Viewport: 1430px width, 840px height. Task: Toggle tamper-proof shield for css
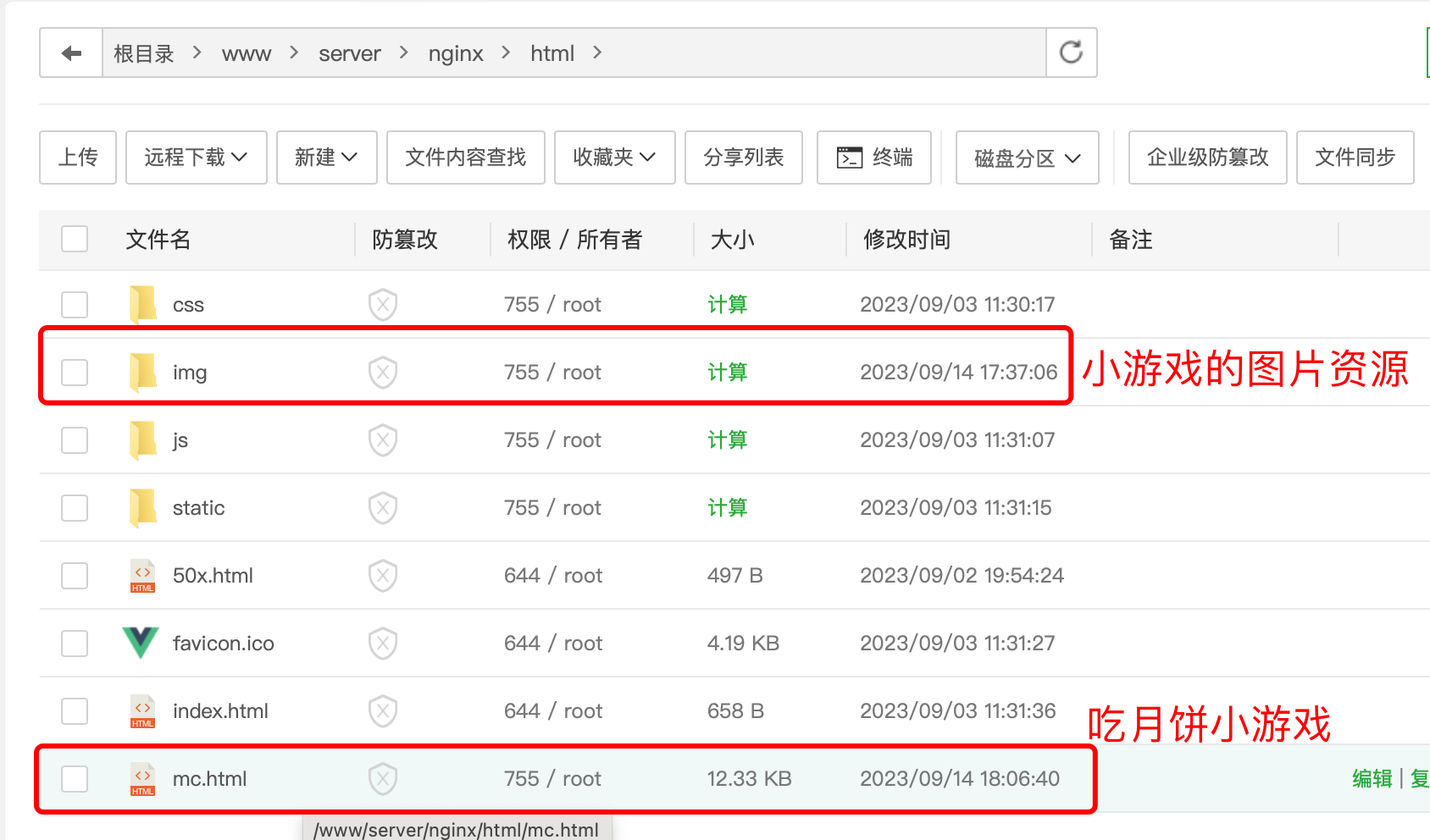point(383,305)
